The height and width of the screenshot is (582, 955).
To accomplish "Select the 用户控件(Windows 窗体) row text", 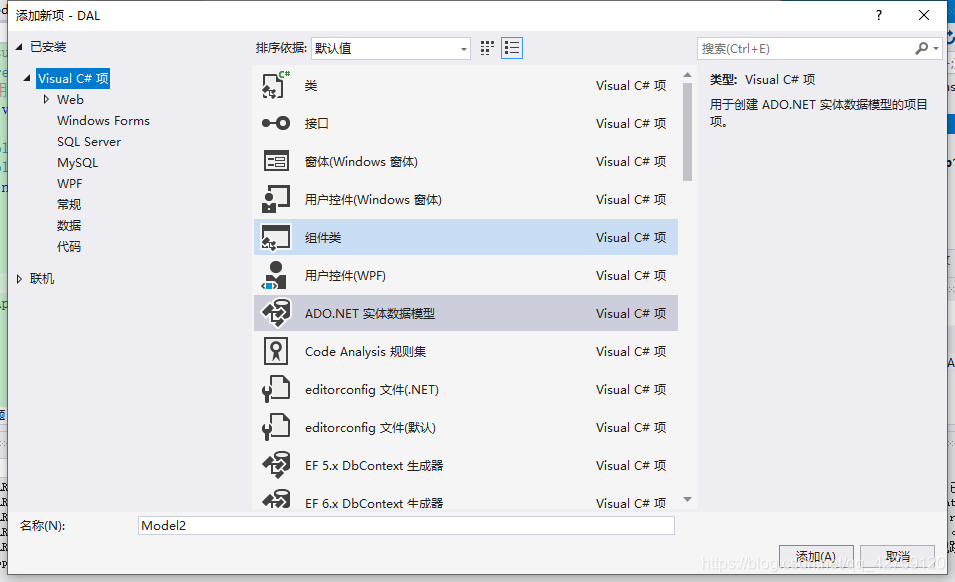I will 373,199.
